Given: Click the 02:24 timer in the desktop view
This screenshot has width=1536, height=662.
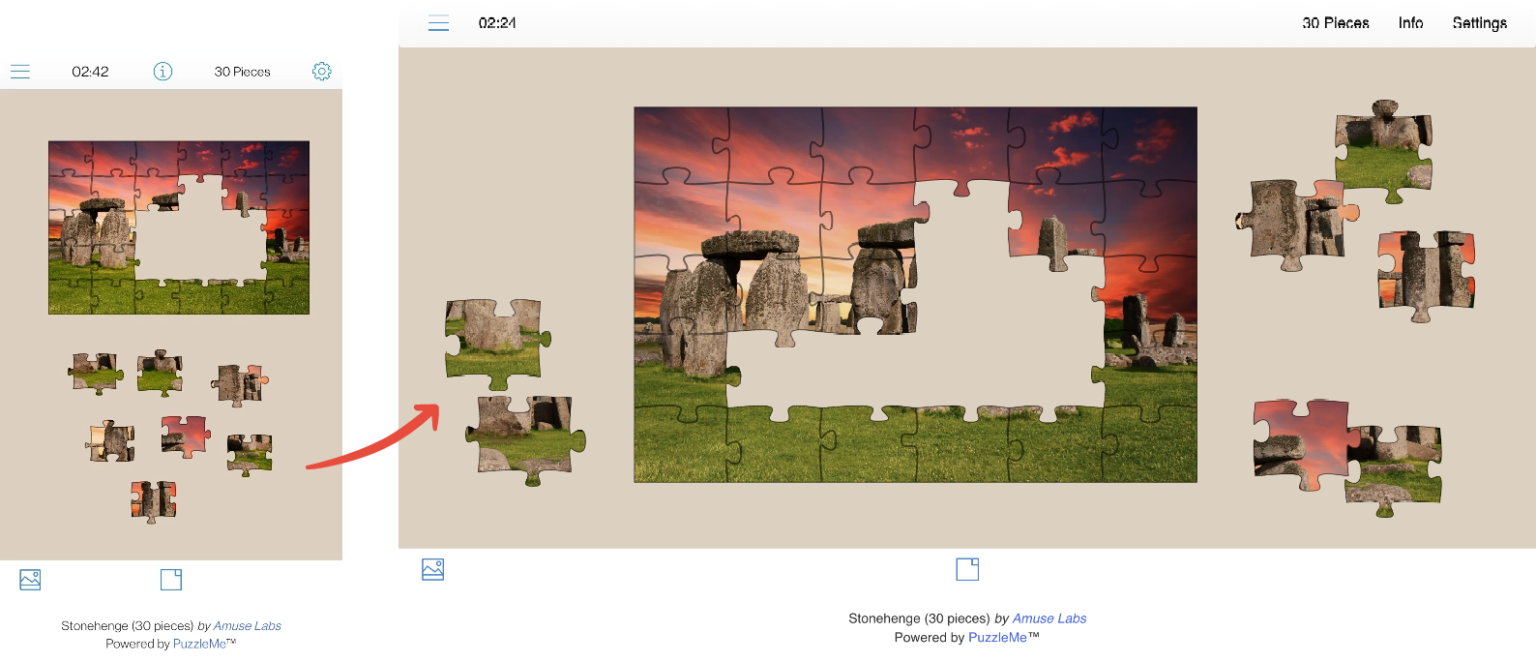Looking at the screenshot, I should pos(497,23).
